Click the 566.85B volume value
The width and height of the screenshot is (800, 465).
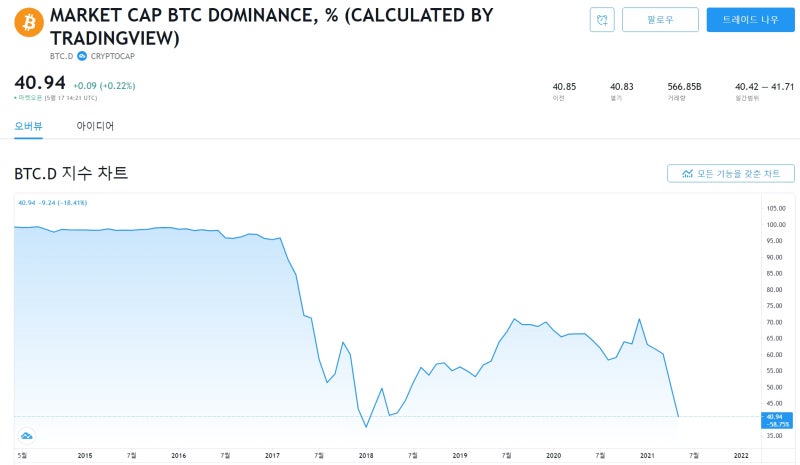(684, 87)
